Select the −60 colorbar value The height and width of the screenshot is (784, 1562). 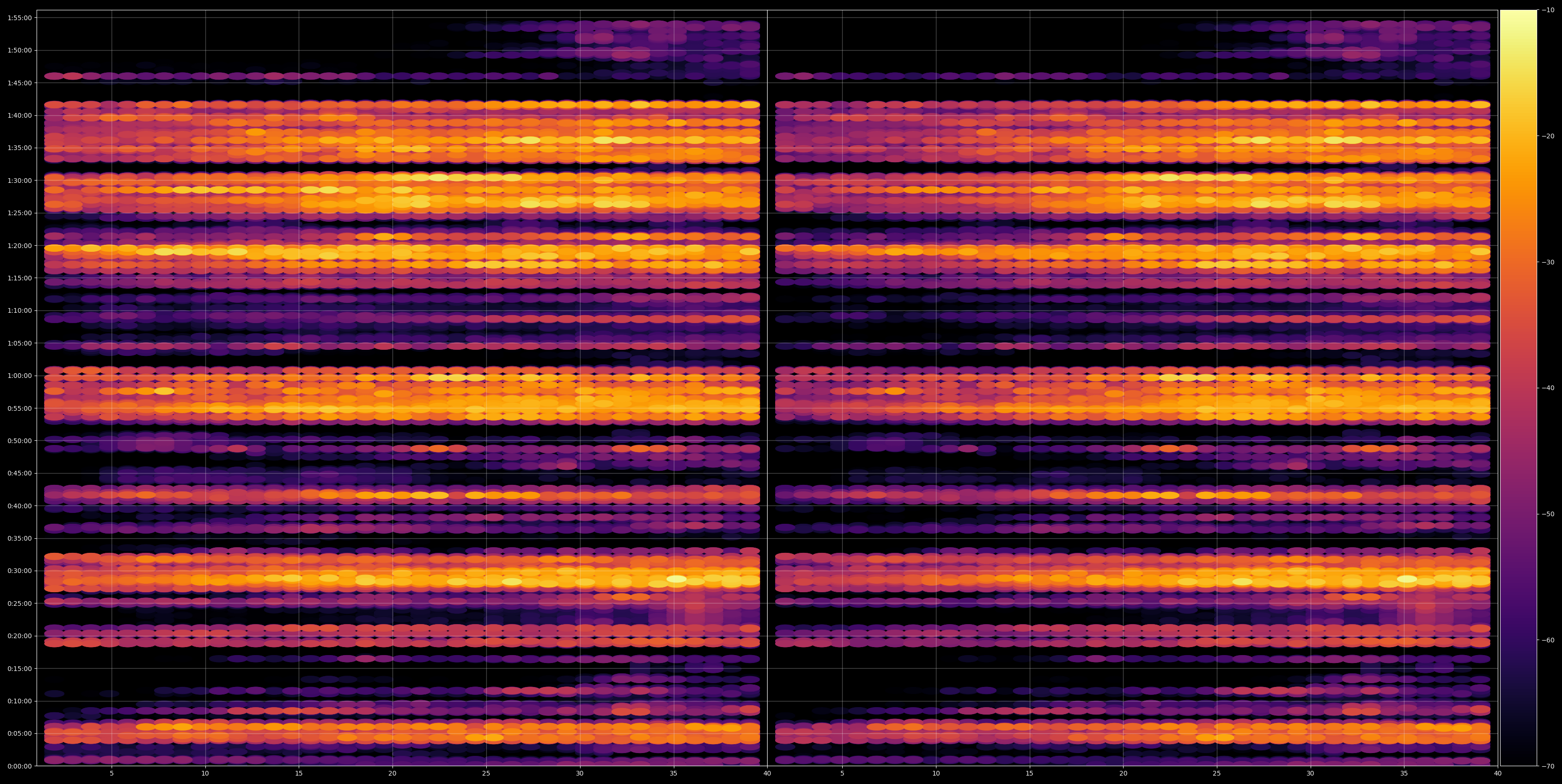tap(1548, 641)
